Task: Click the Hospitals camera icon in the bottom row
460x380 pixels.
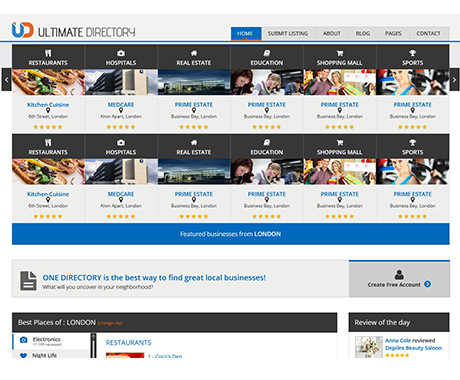Action: (x=121, y=142)
